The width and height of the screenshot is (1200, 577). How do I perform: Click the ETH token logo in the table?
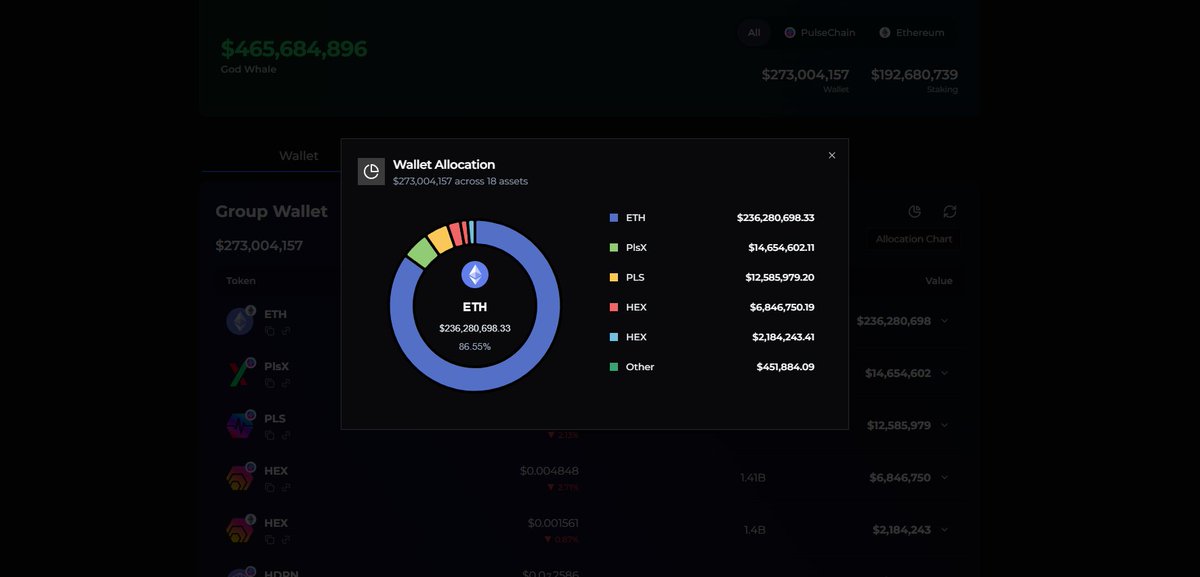pos(241,321)
